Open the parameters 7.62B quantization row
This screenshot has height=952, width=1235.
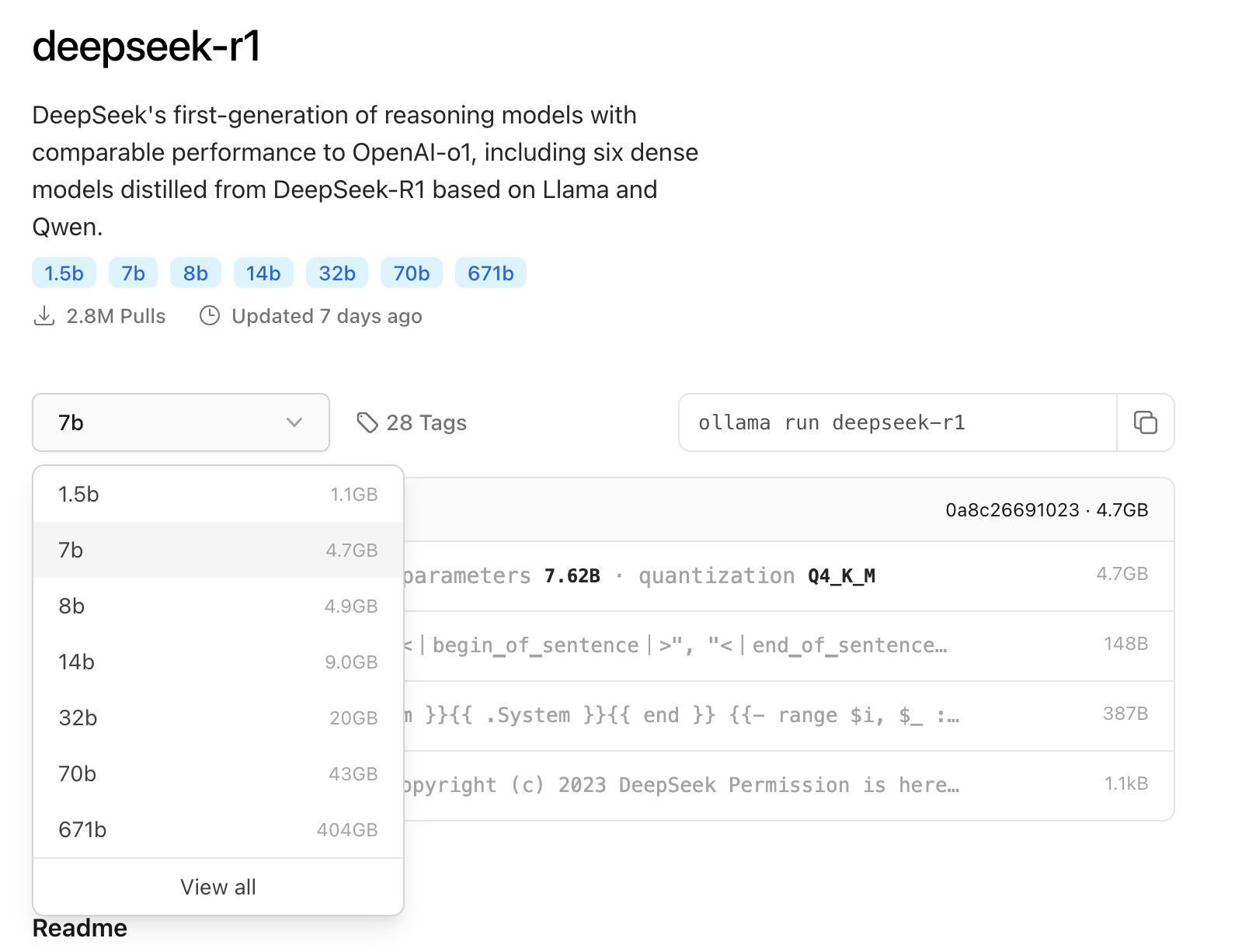[777, 576]
